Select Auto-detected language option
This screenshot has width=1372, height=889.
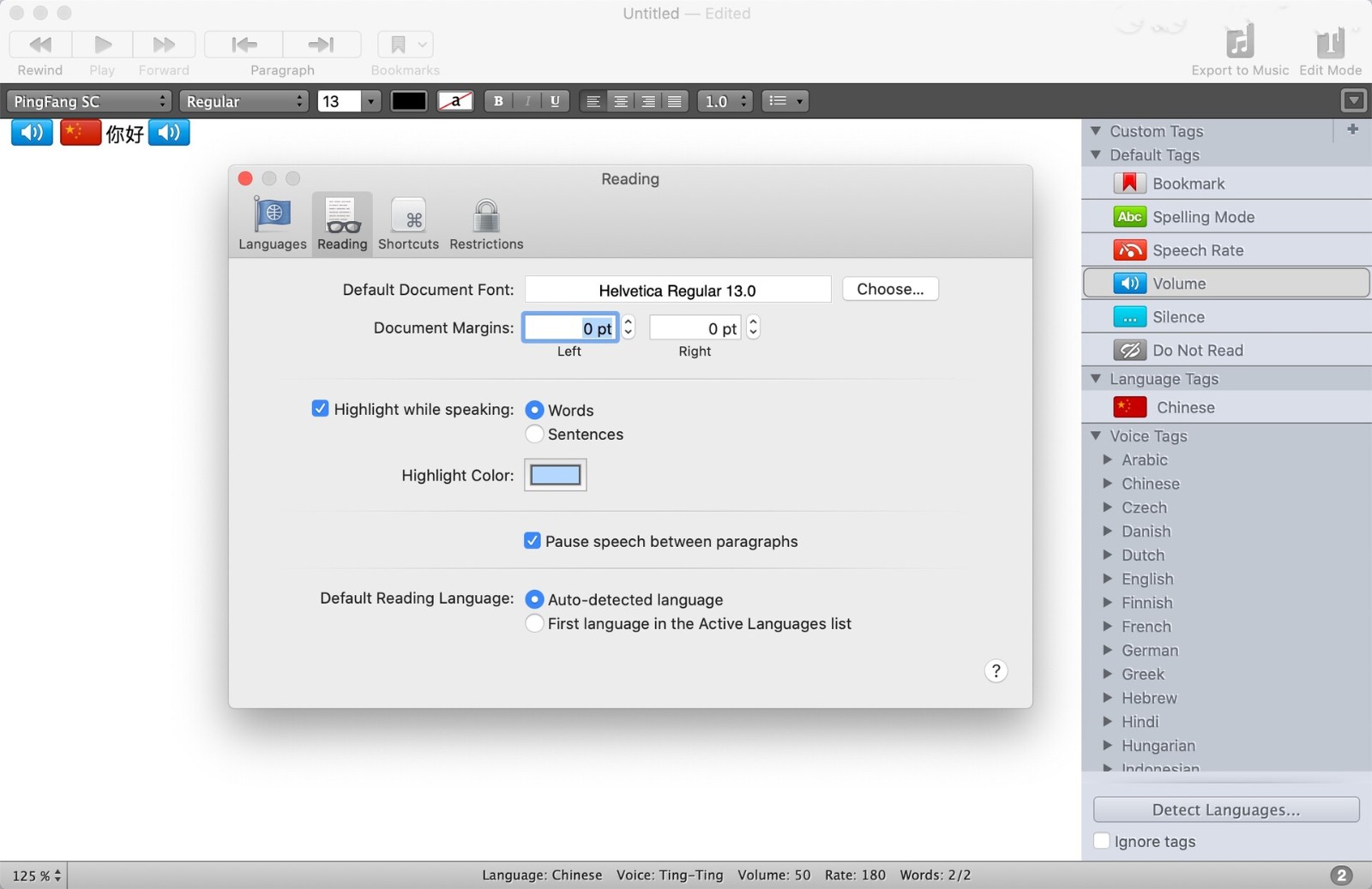pyautogui.click(x=534, y=599)
